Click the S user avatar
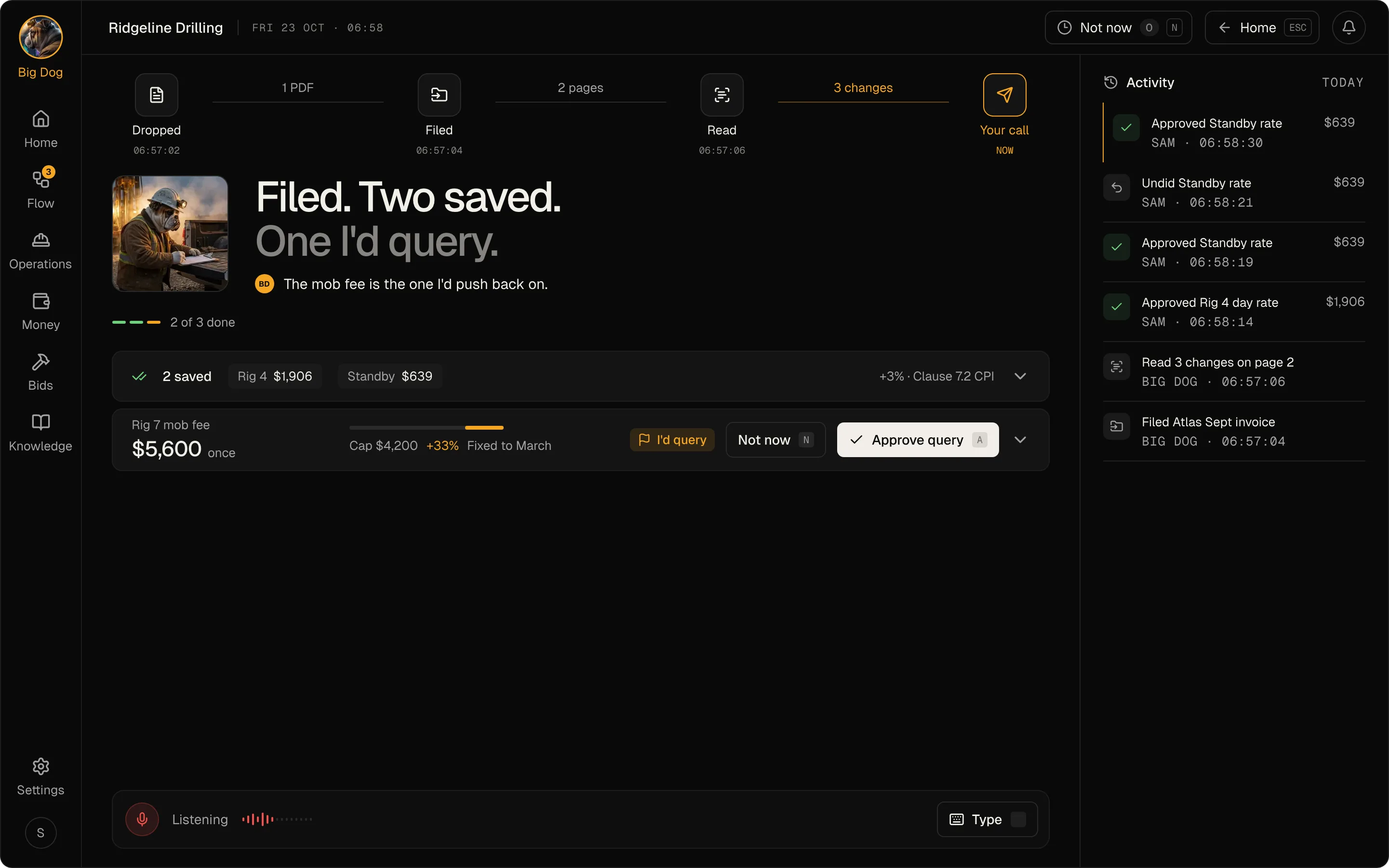 coord(40,832)
